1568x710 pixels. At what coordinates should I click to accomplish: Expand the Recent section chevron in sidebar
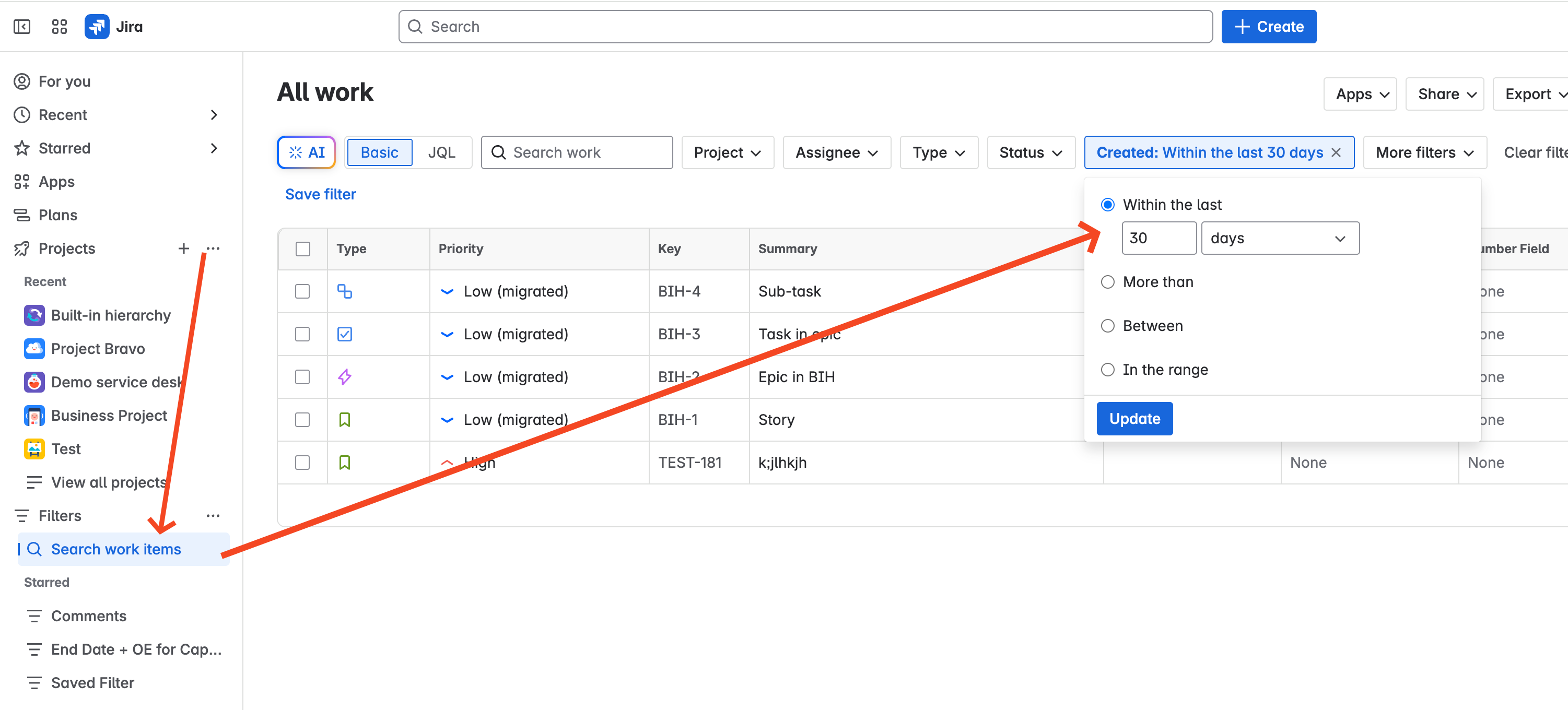click(x=214, y=115)
